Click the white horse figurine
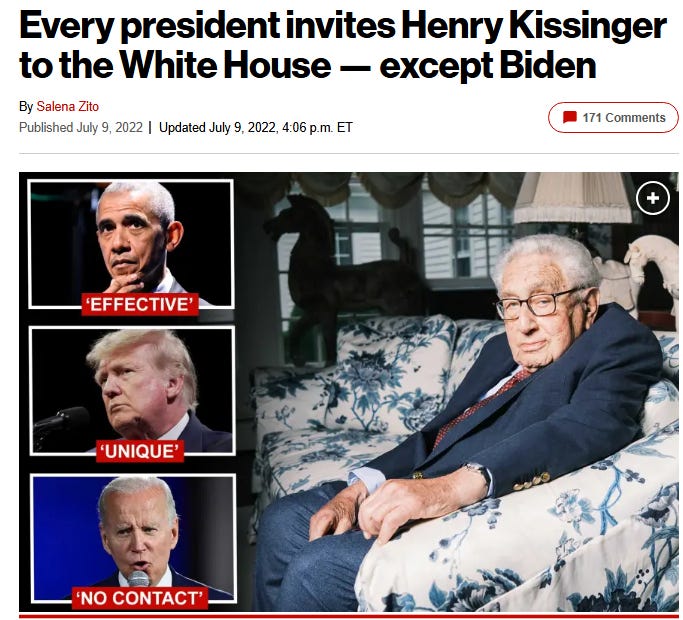The height and width of the screenshot is (620, 683). (x=651, y=270)
